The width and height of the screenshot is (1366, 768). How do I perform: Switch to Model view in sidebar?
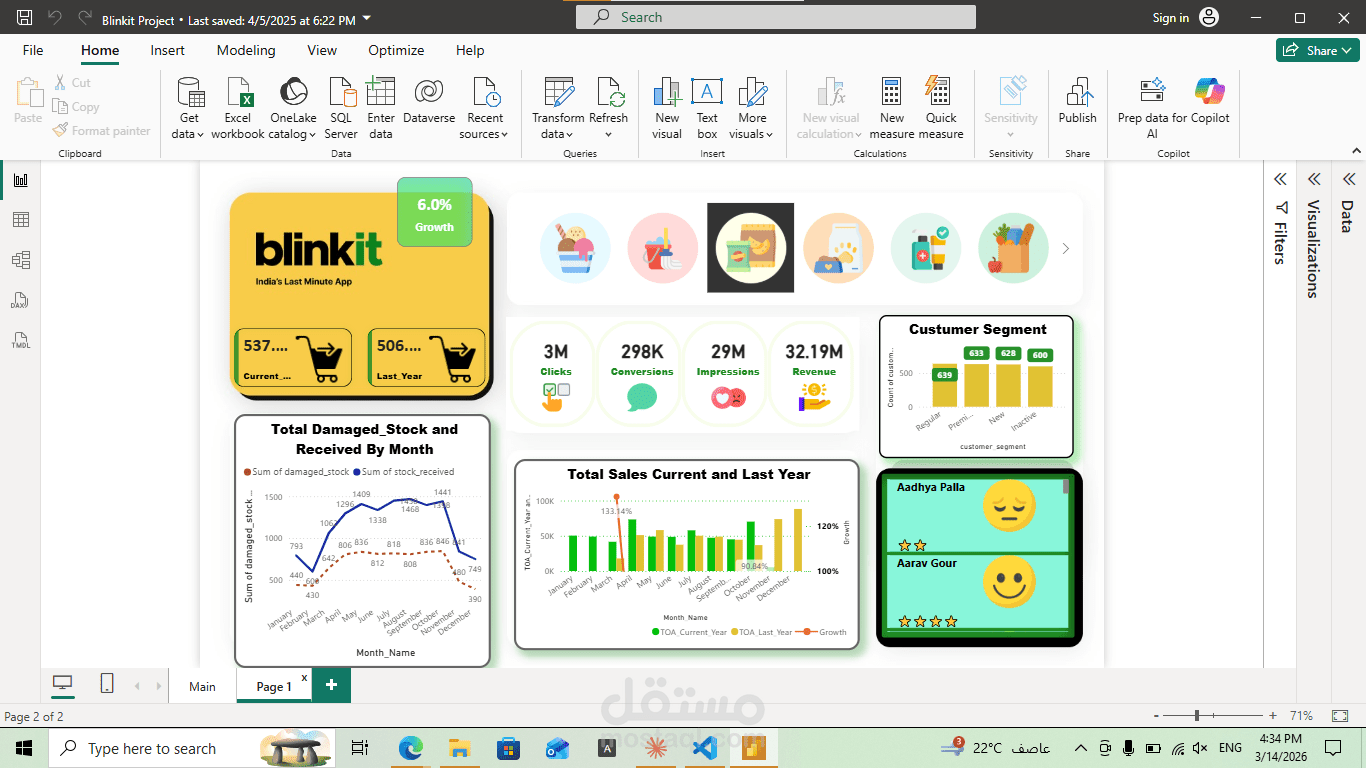(20, 260)
